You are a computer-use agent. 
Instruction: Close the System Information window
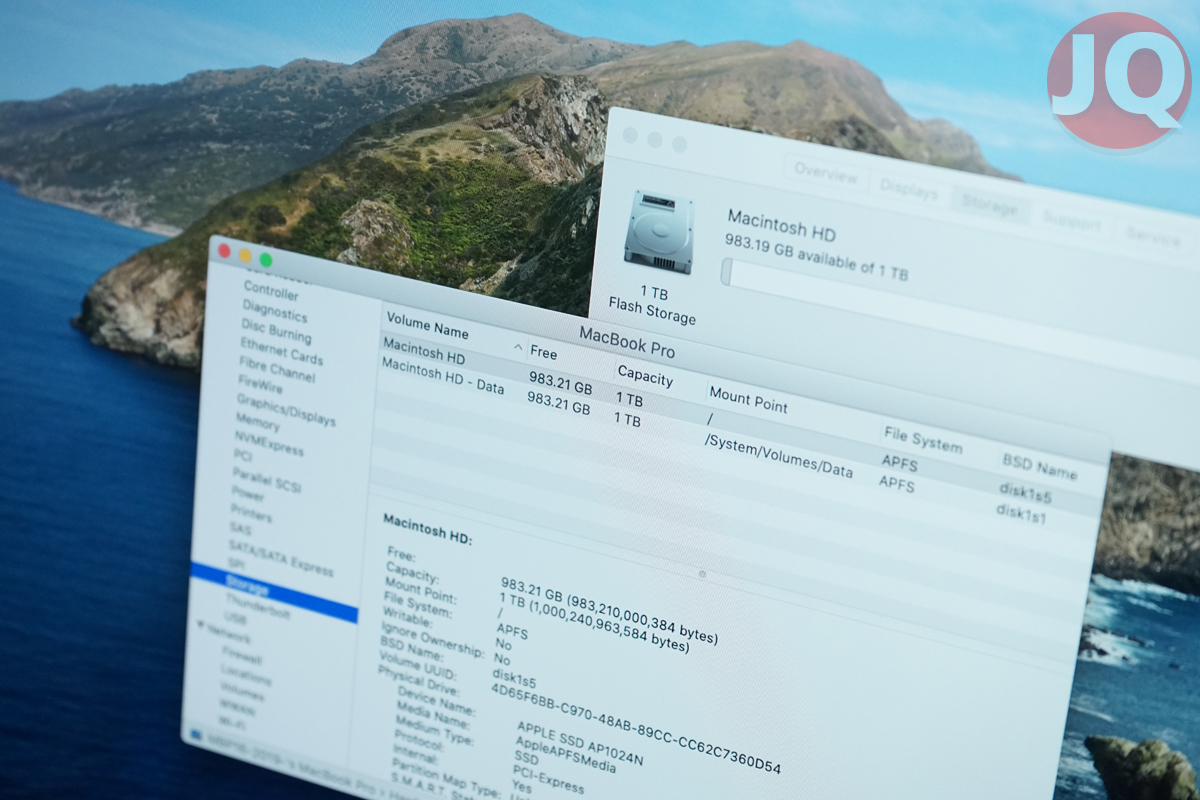(224, 251)
